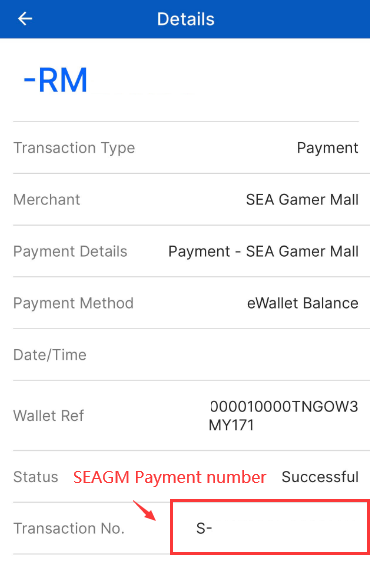
Task: Select the -RM amount text
Action: pyautogui.click(x=56, y=80)
